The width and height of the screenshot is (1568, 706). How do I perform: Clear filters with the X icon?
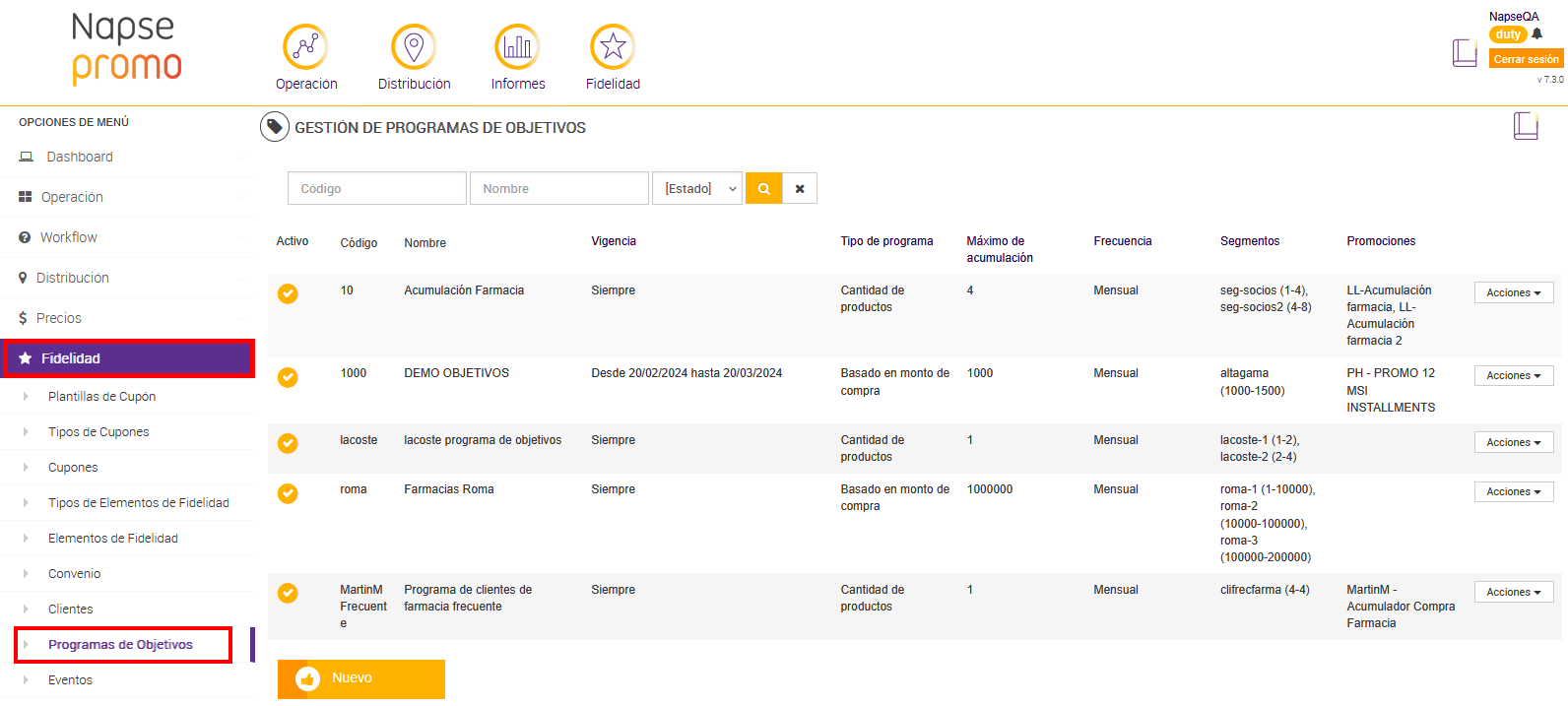tap(800, 188)
